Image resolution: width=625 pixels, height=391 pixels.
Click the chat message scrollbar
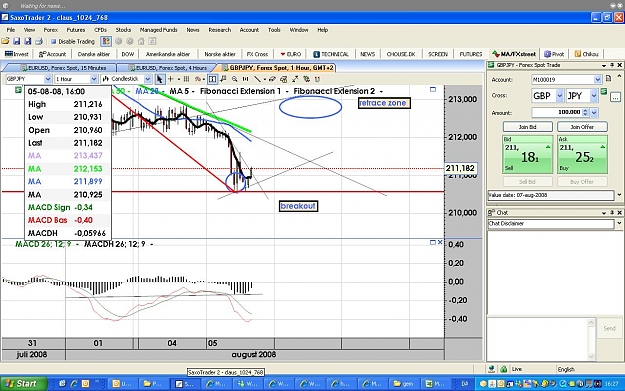click(x=591, y=339)
